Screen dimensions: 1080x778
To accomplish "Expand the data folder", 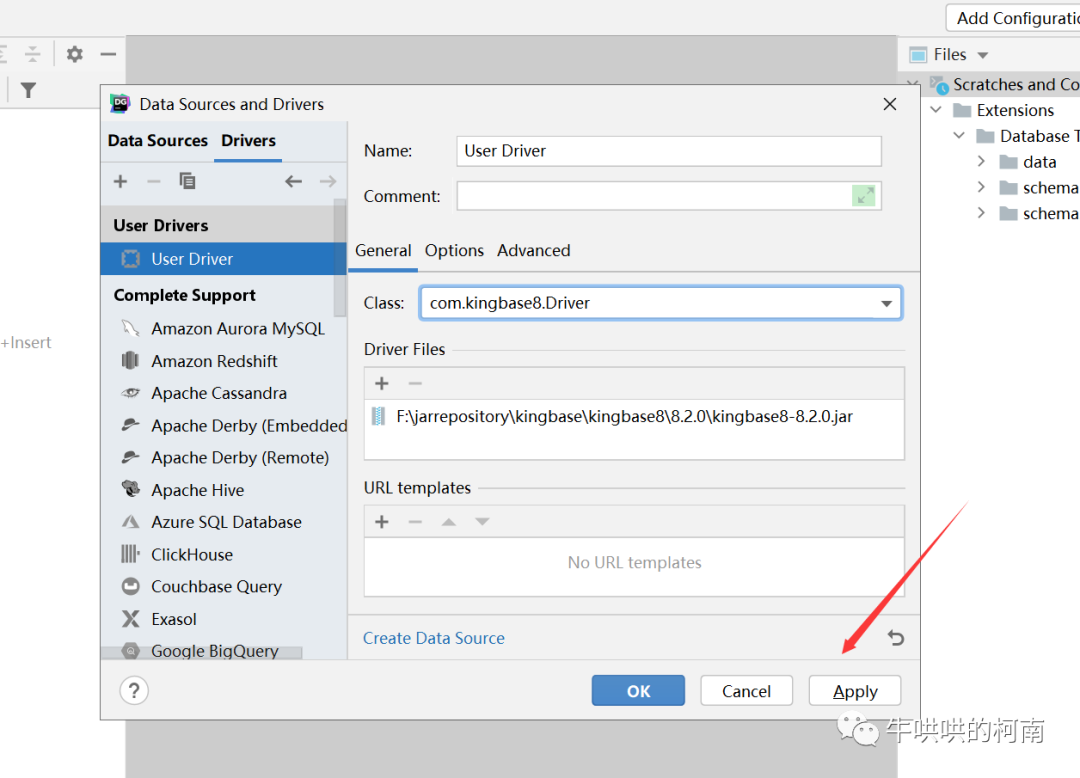I will point(982,161).
